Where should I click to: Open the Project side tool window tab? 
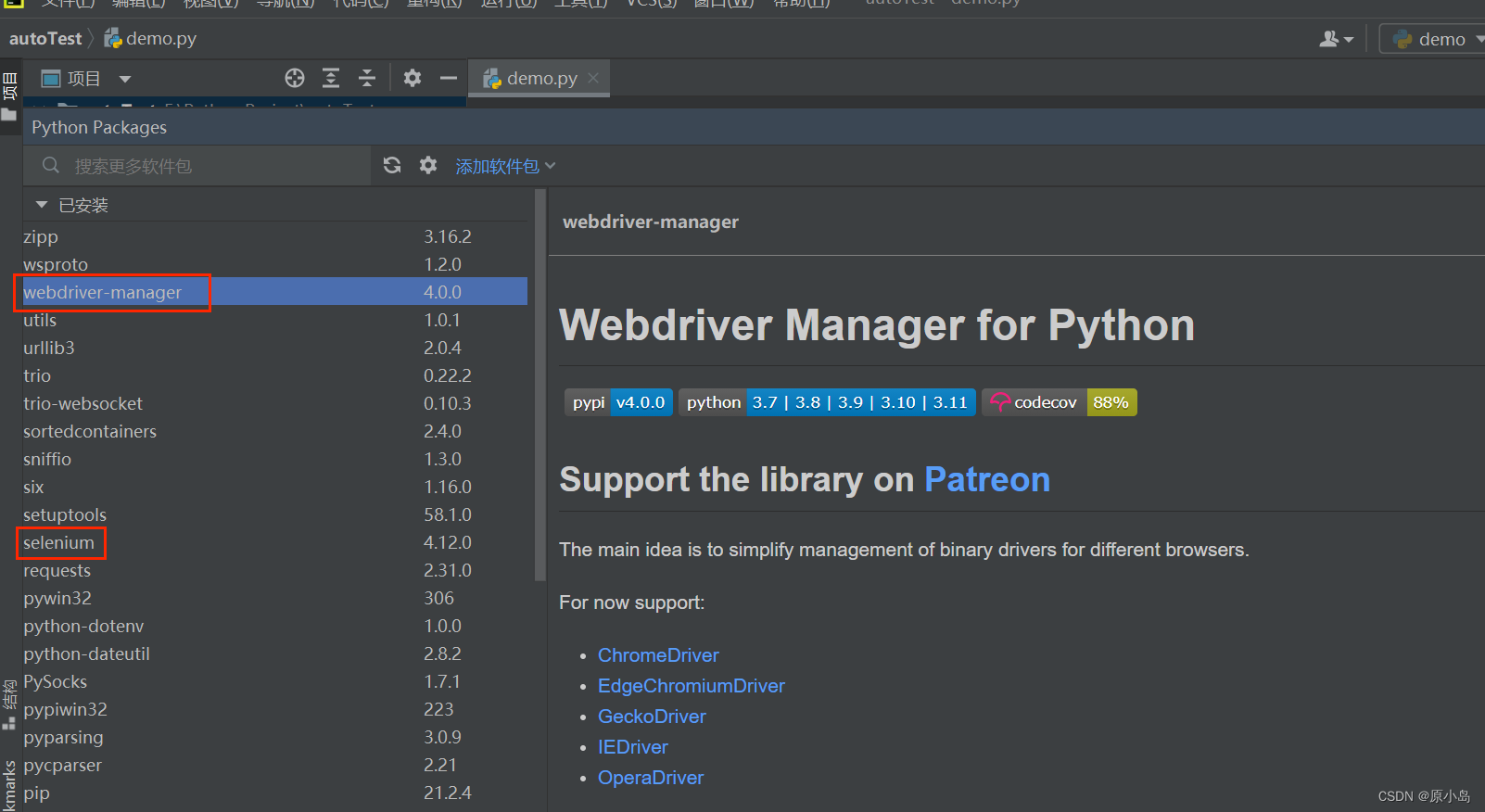pyautogui.click(x=9, y=96)
